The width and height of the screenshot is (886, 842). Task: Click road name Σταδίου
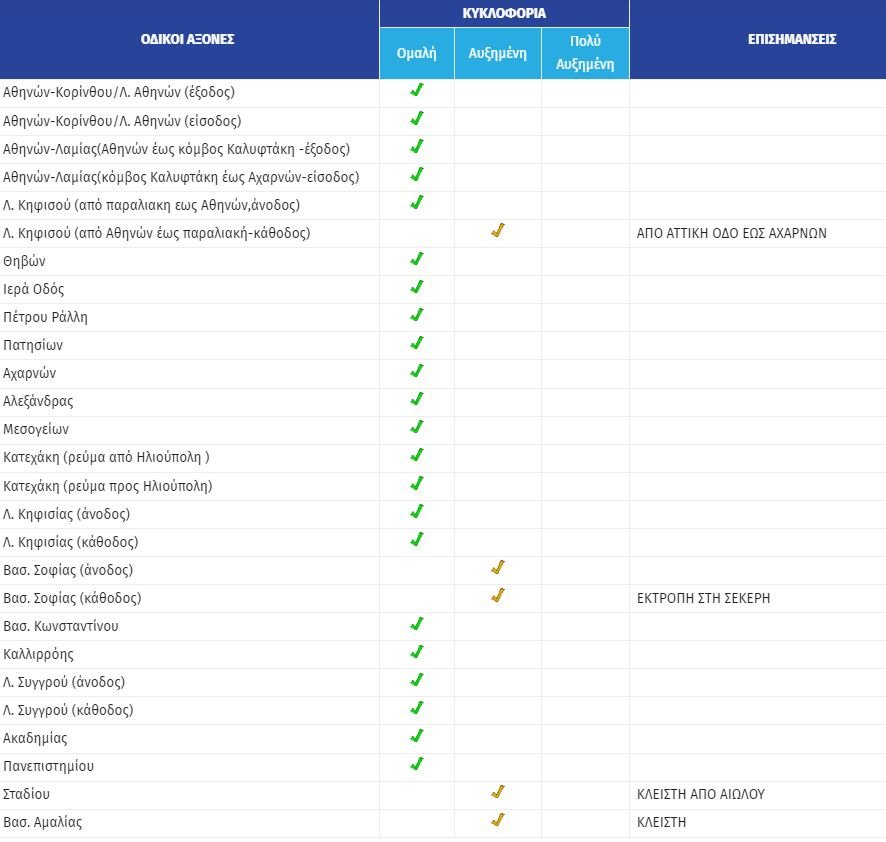pos(27,795)
